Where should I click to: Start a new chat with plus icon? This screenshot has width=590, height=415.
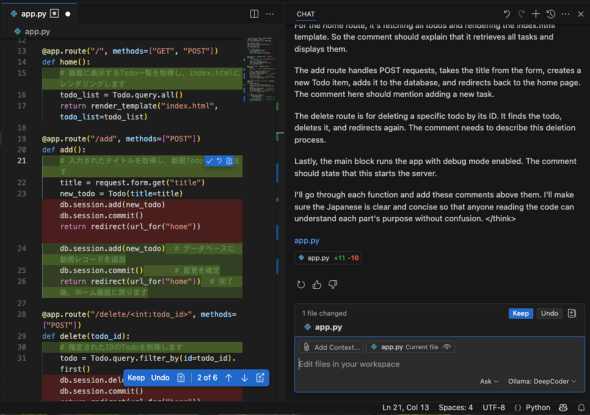tap(536, 14)
